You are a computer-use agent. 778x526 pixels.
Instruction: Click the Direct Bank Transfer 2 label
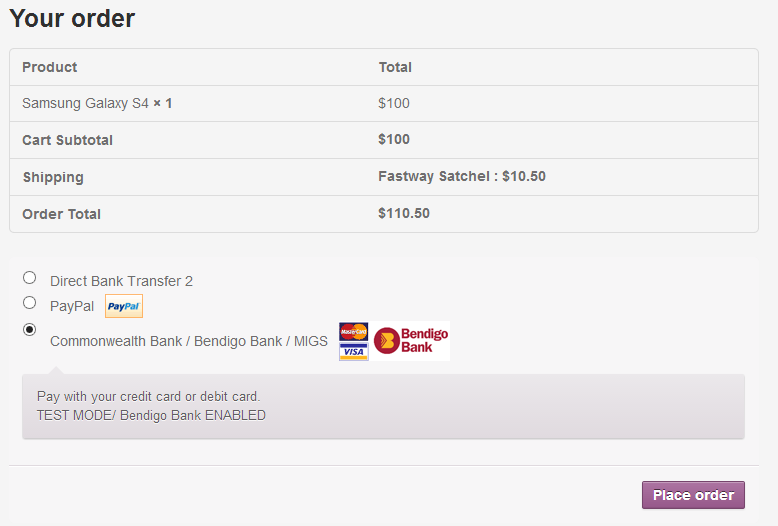click(121, 281)
